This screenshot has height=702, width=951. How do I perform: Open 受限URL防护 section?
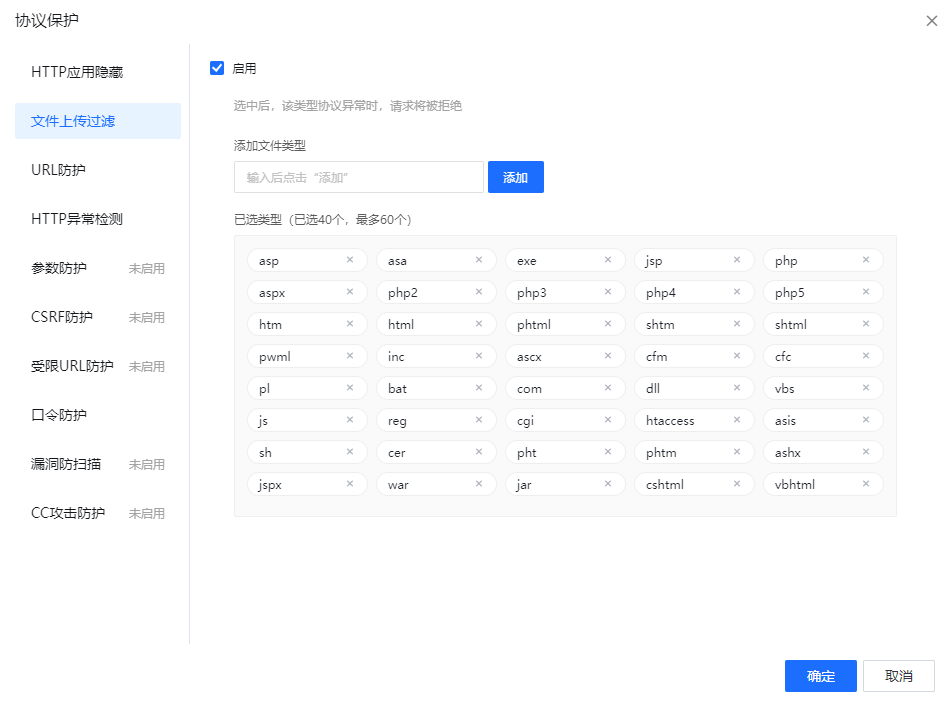(98, 366)
